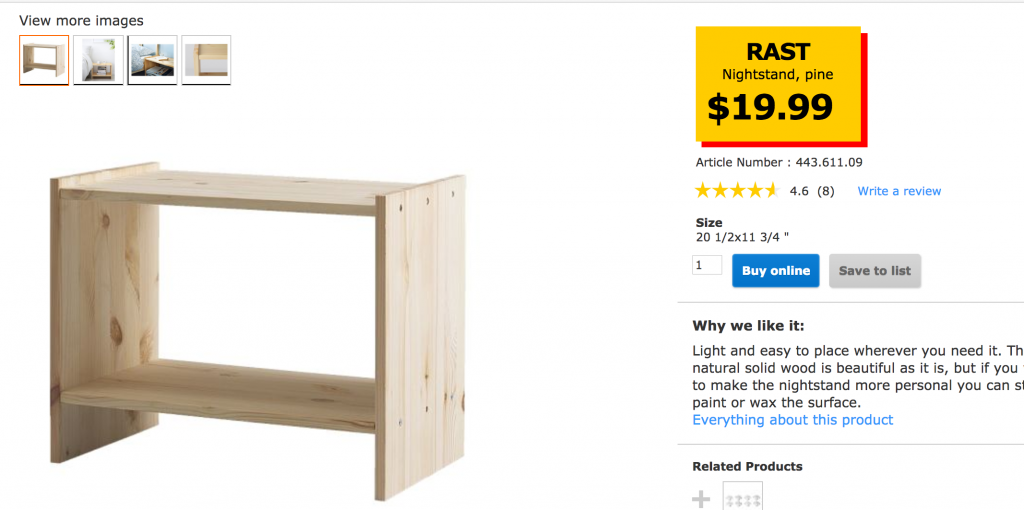Open the third thumbnail with blue bedding
Image resolution: width=1024 pixels, height=510 pixels.
click(x=152, y=60)
